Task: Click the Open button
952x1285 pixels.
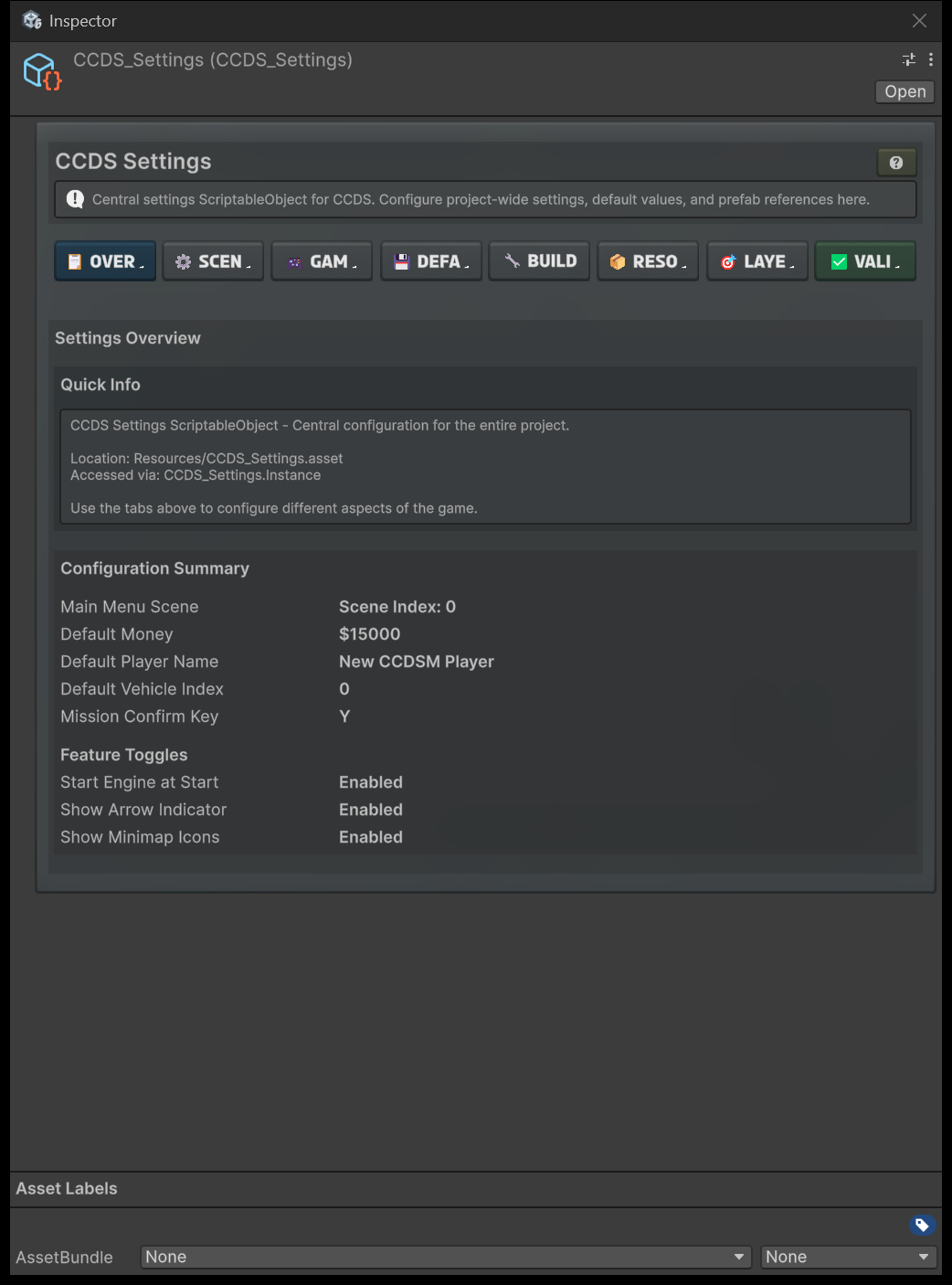Action: pos(904,91)
